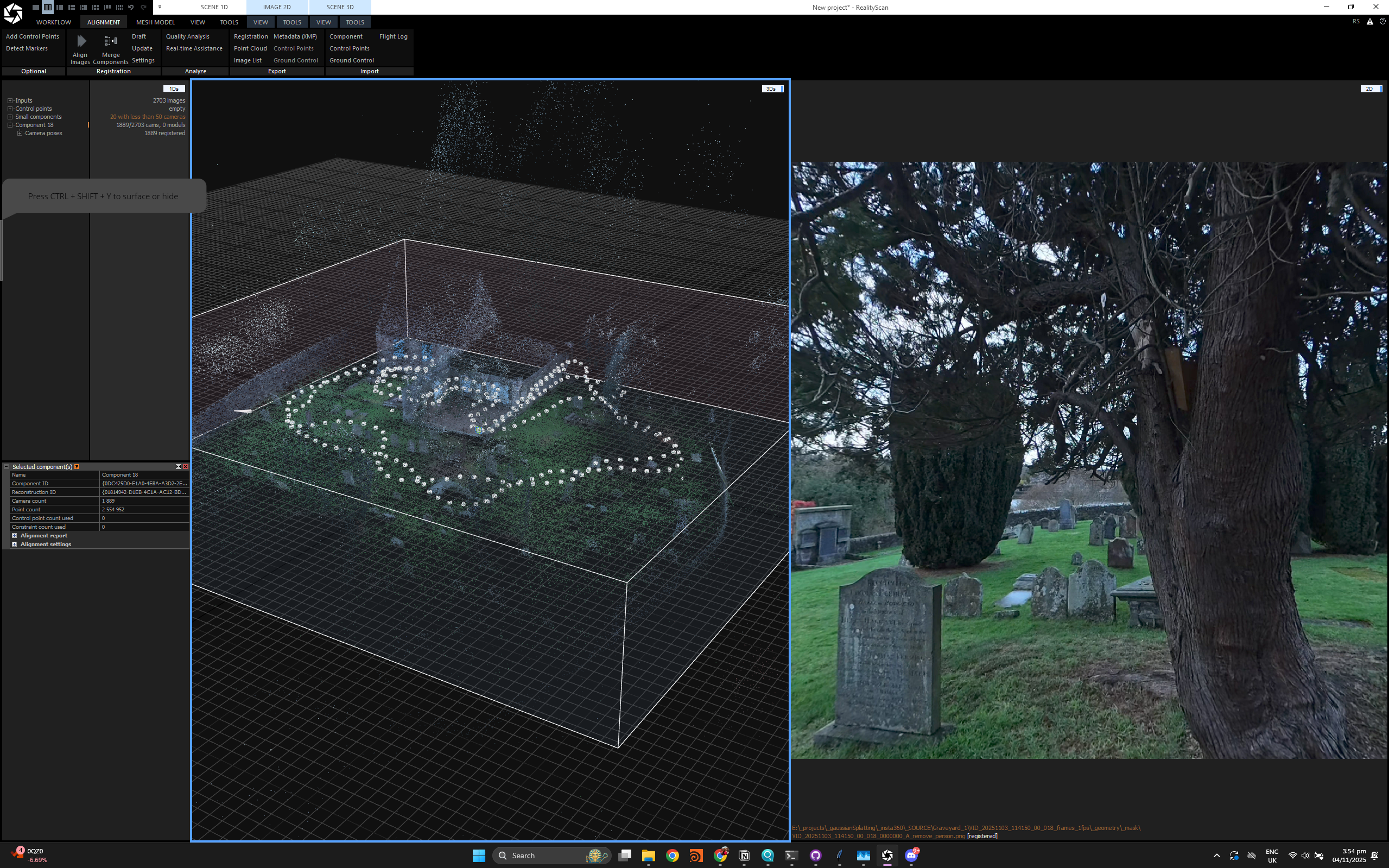The image size is (1389, 868).
Task: Open quick access toolbar dropdown arrow
Action: 160,7
